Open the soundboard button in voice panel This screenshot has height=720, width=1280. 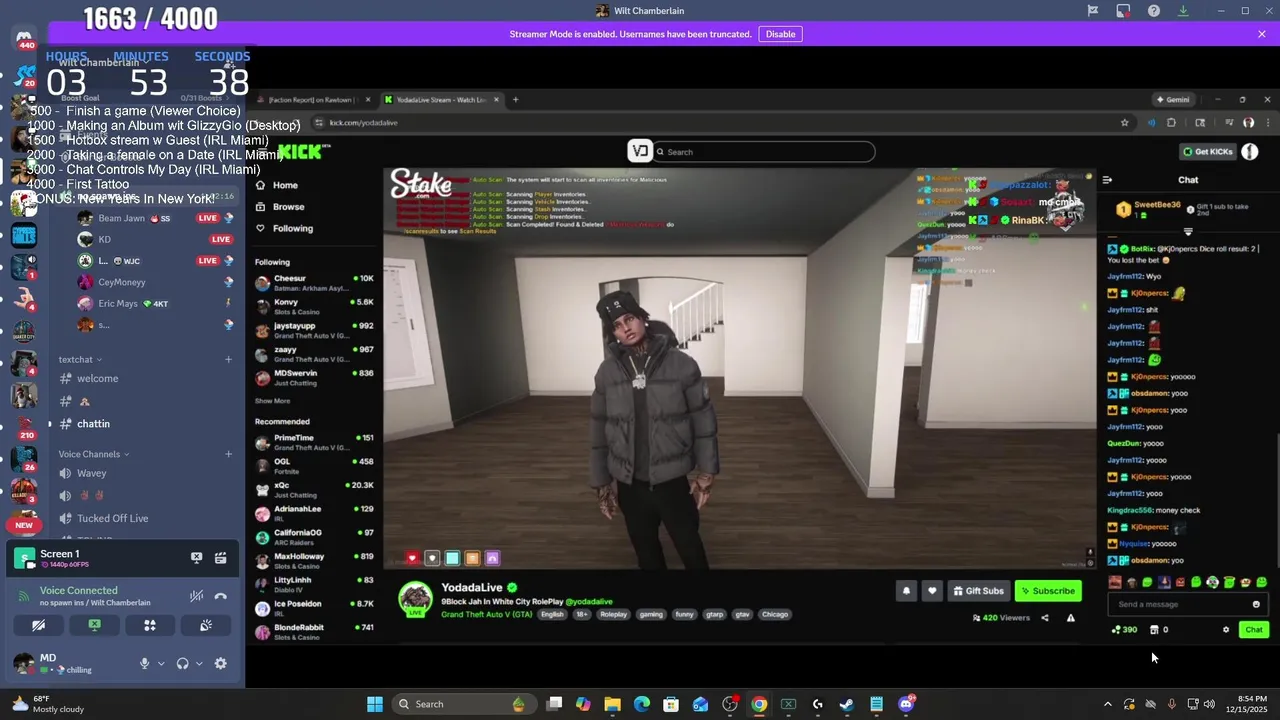(x=206, y=625)
